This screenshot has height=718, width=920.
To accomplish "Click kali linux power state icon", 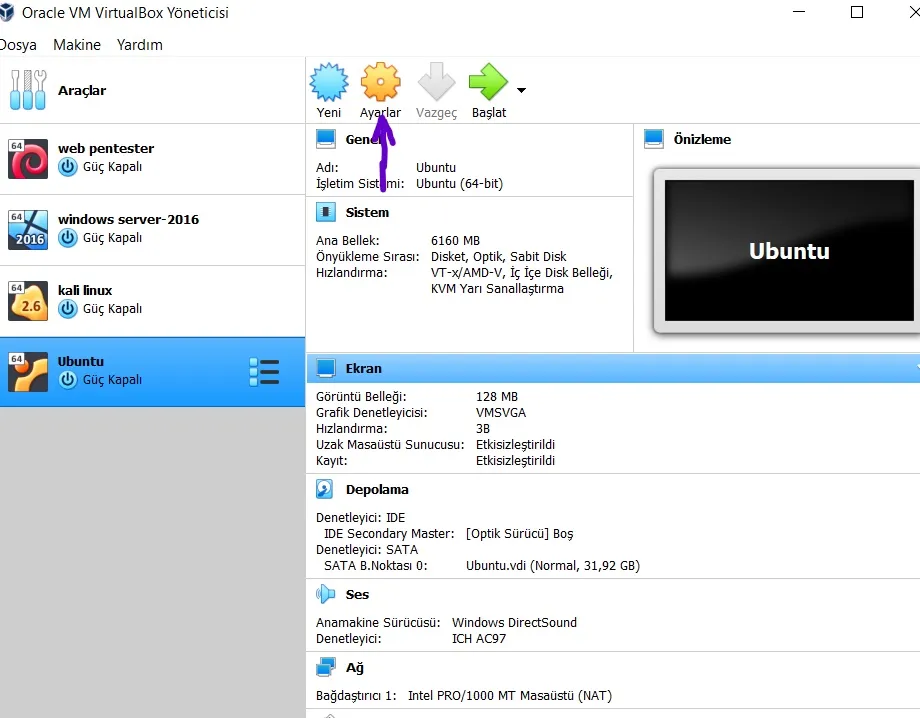I will [67, 309].
